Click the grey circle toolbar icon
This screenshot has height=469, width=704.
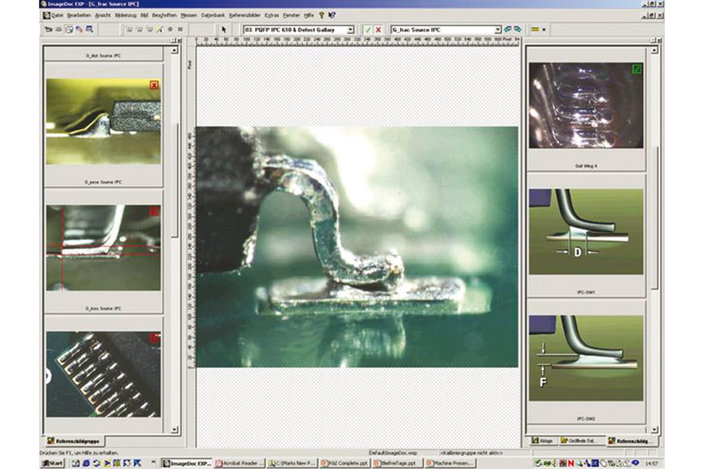170,30
